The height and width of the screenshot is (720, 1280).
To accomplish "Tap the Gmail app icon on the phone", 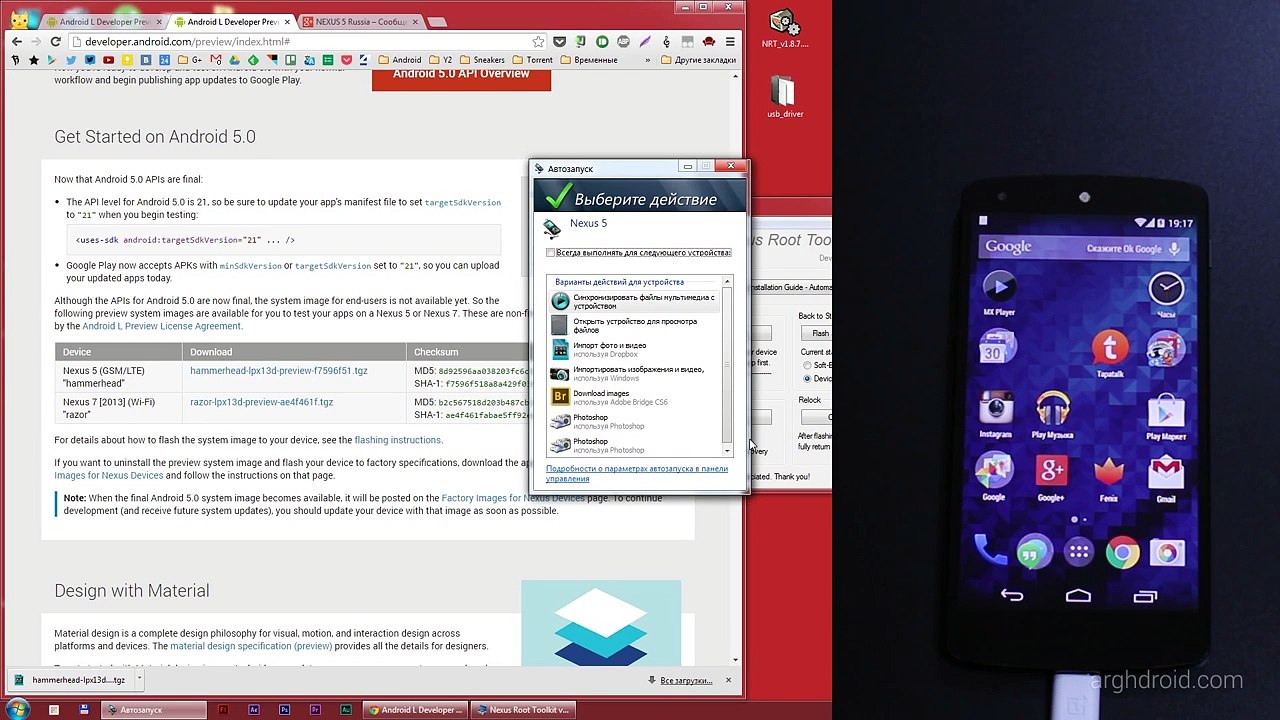I will click(1166, 478).
